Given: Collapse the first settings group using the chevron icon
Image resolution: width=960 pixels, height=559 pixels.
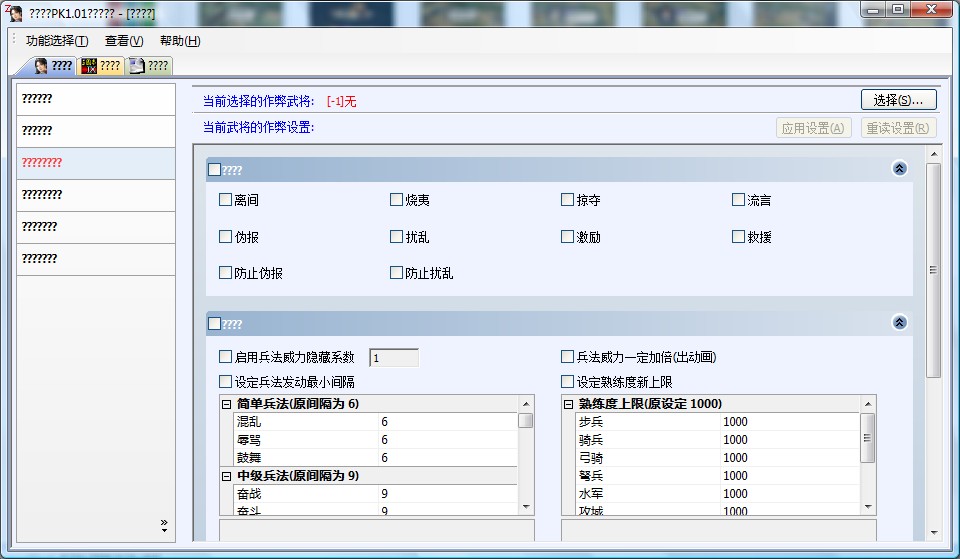Looking at the screenshot, I should pyautogui.click(x=899, y=169).
